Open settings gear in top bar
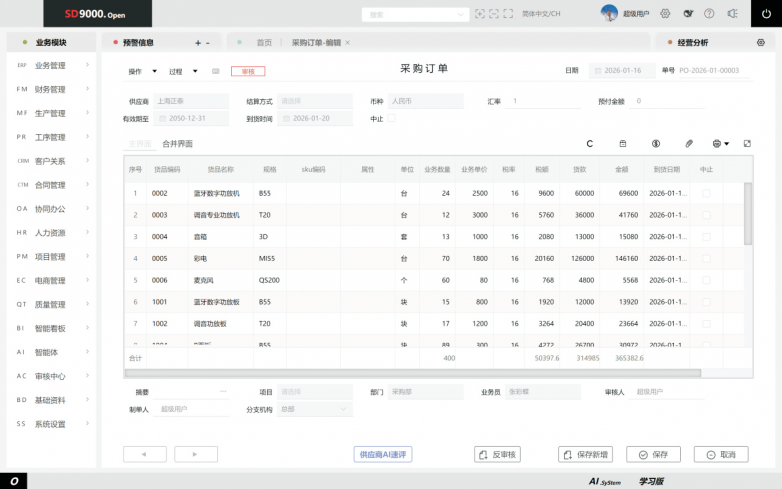The height and width of the screenshot is (489, 782). [x=665, y=14]
